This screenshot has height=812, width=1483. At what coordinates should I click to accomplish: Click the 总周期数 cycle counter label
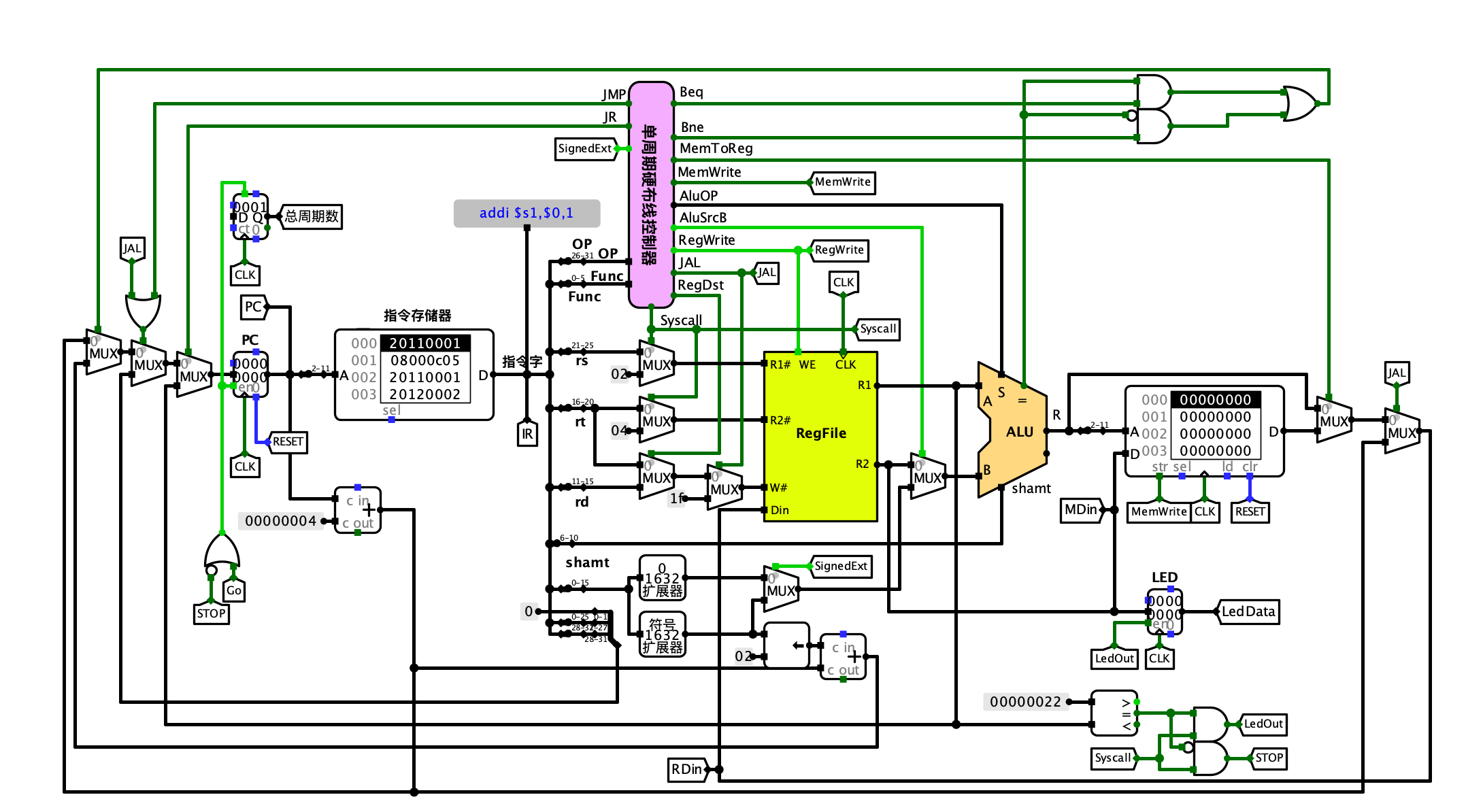click(310, 216)
